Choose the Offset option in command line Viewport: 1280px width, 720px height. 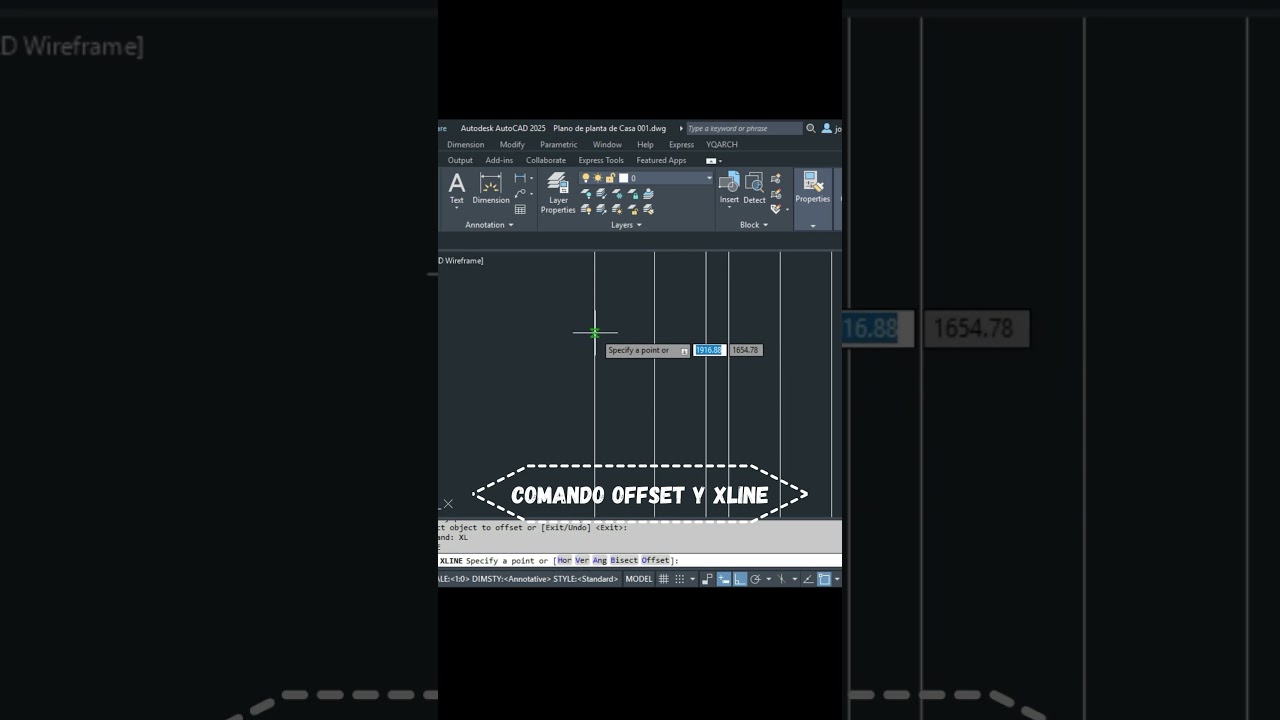click(x=655, y=561)
